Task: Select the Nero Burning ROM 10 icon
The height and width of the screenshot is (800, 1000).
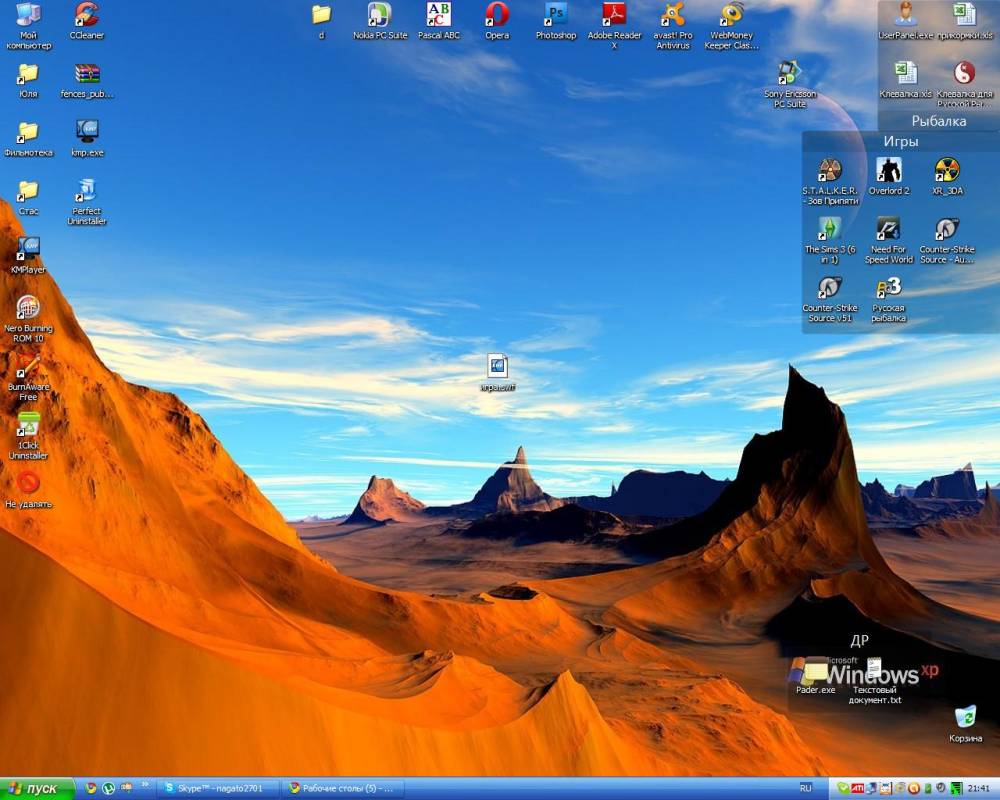Action: click(28, 308)
